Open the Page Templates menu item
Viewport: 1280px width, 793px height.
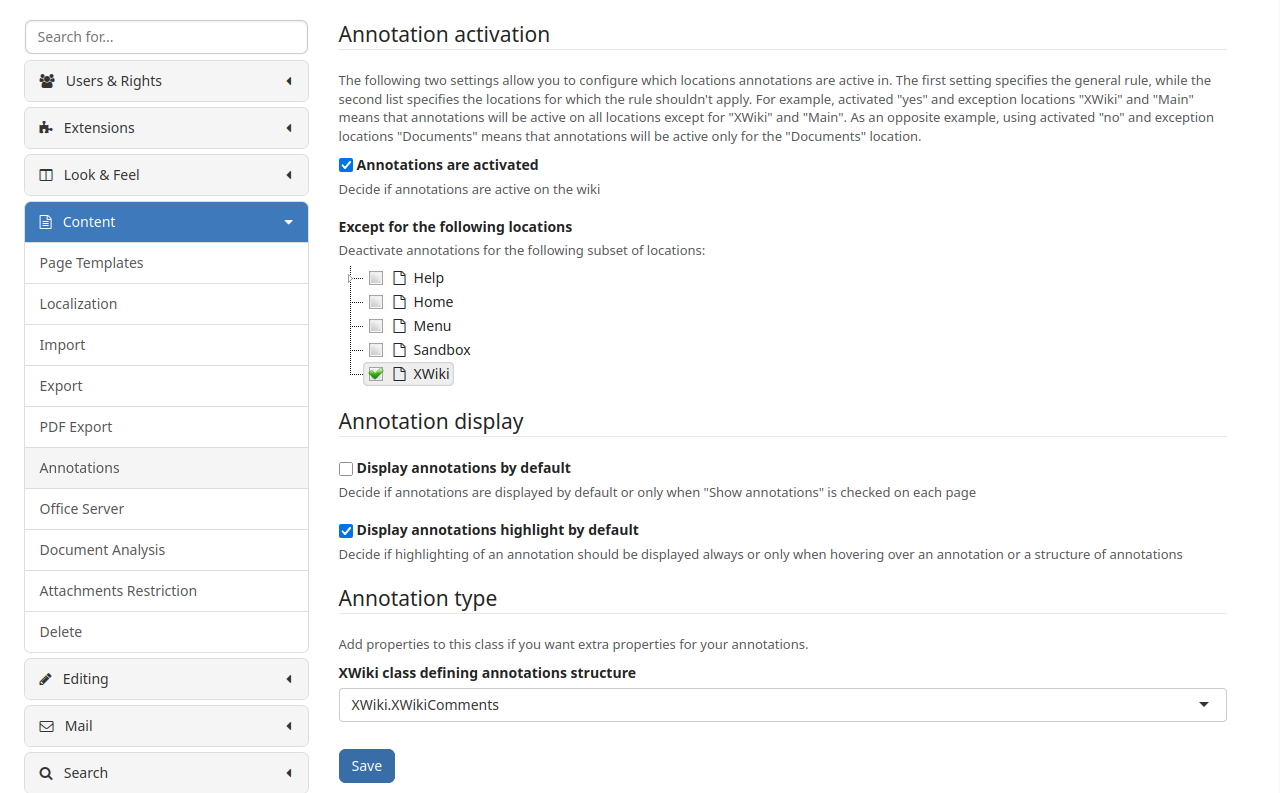click(x=92, y=263)
